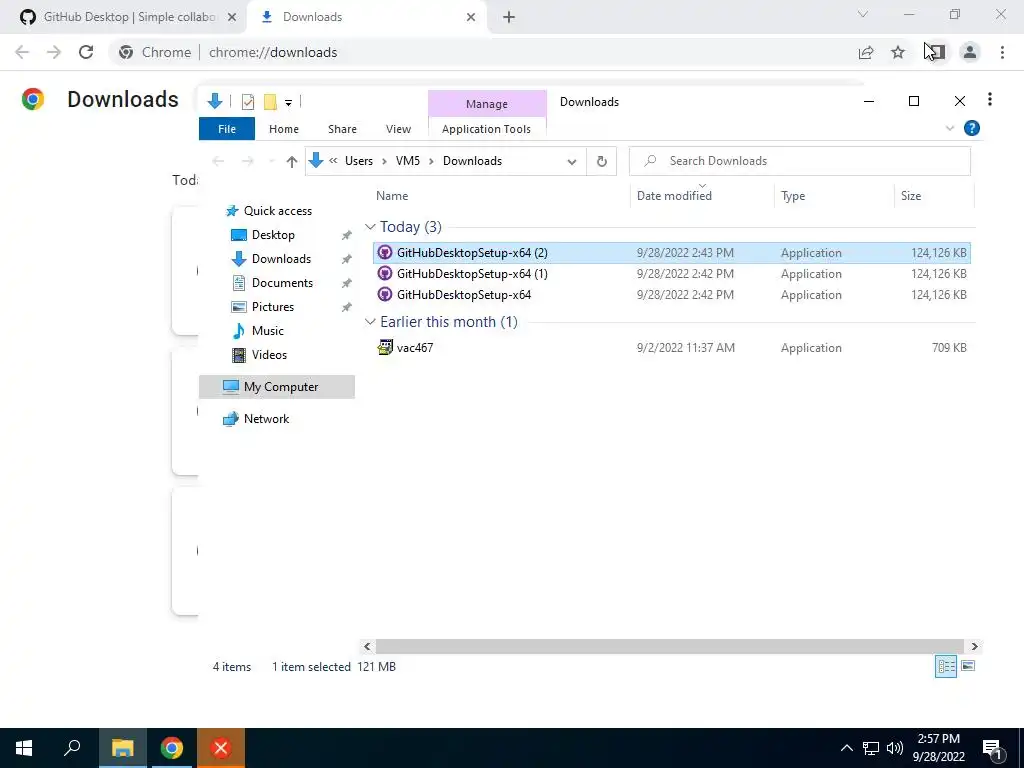
Task: Open the GitHubDesktopSetup-x64 (2) installer icon
Action: 385,253
